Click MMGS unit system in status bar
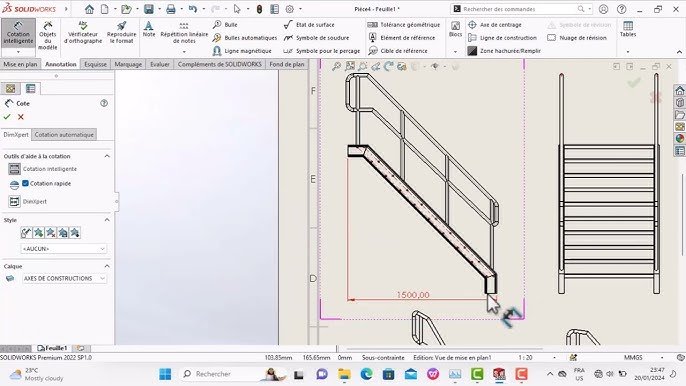Image resolution: width=686 pixels, height=386 pixels. [x=633, y=358]
